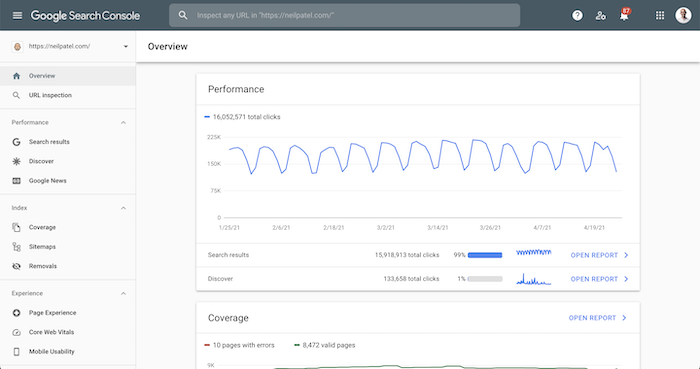Open the Help question mark icon
This screenshot has height=369, width=700.
(577, 16)
